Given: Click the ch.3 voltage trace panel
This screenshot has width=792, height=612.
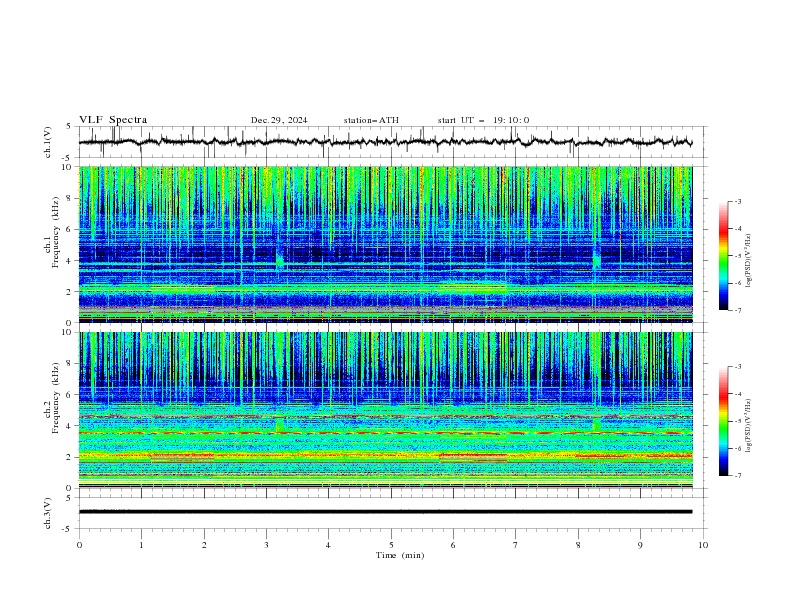Looking at the screenshot, I should 392,513.
